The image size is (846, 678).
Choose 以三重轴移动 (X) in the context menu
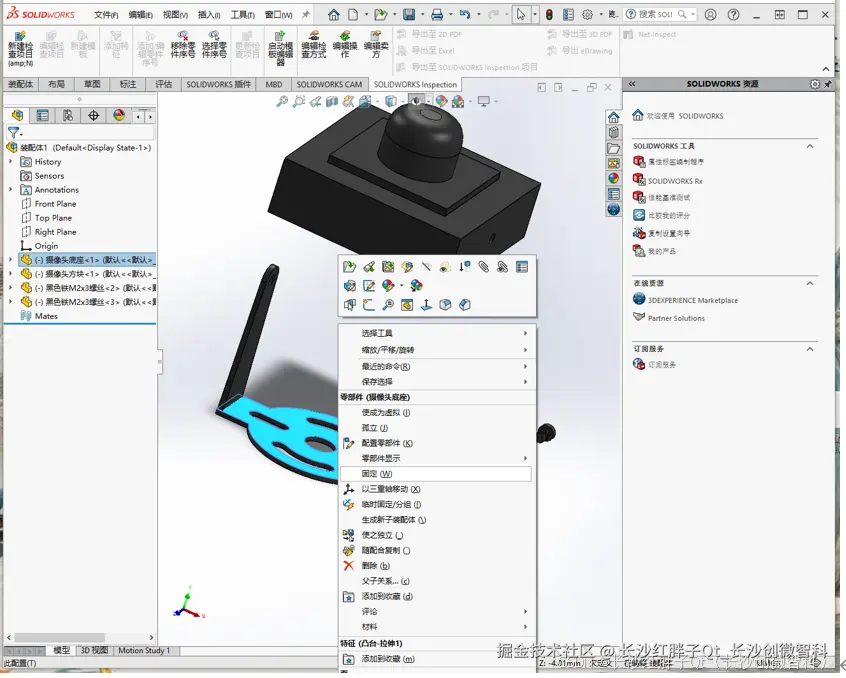[x=436, y=489]
